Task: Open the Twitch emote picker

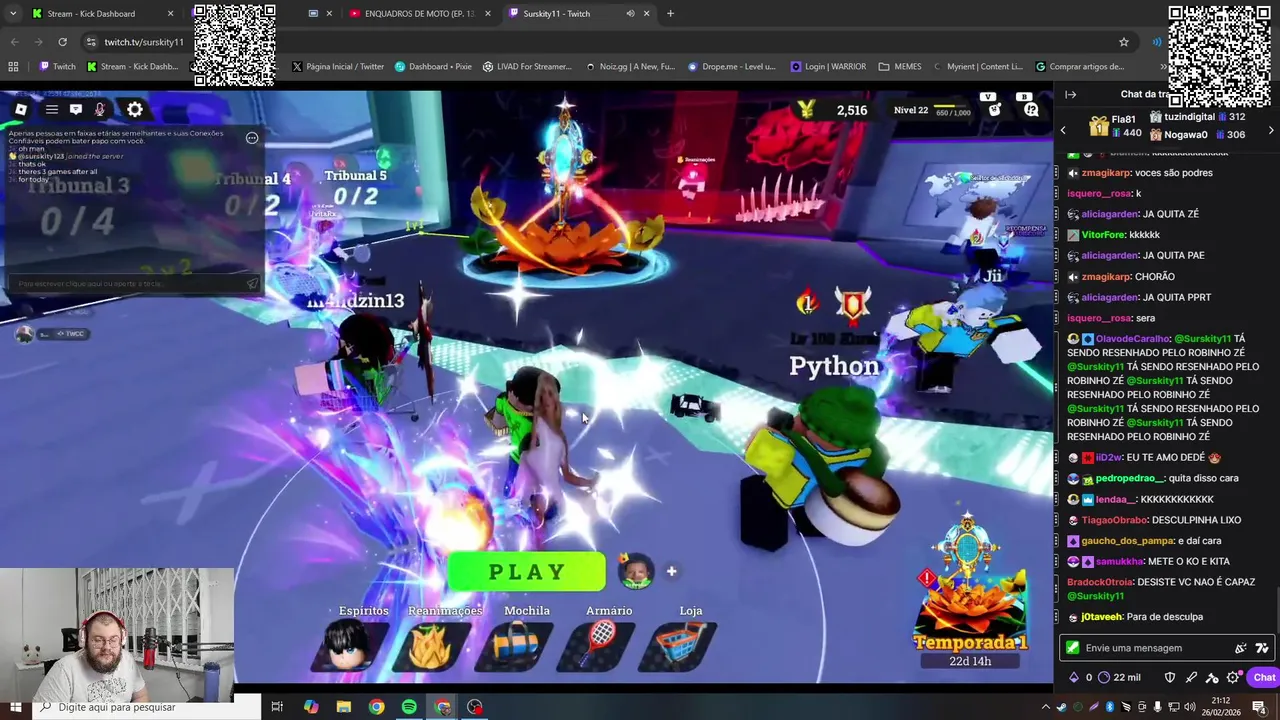Action: click(x=1240, y=648)
